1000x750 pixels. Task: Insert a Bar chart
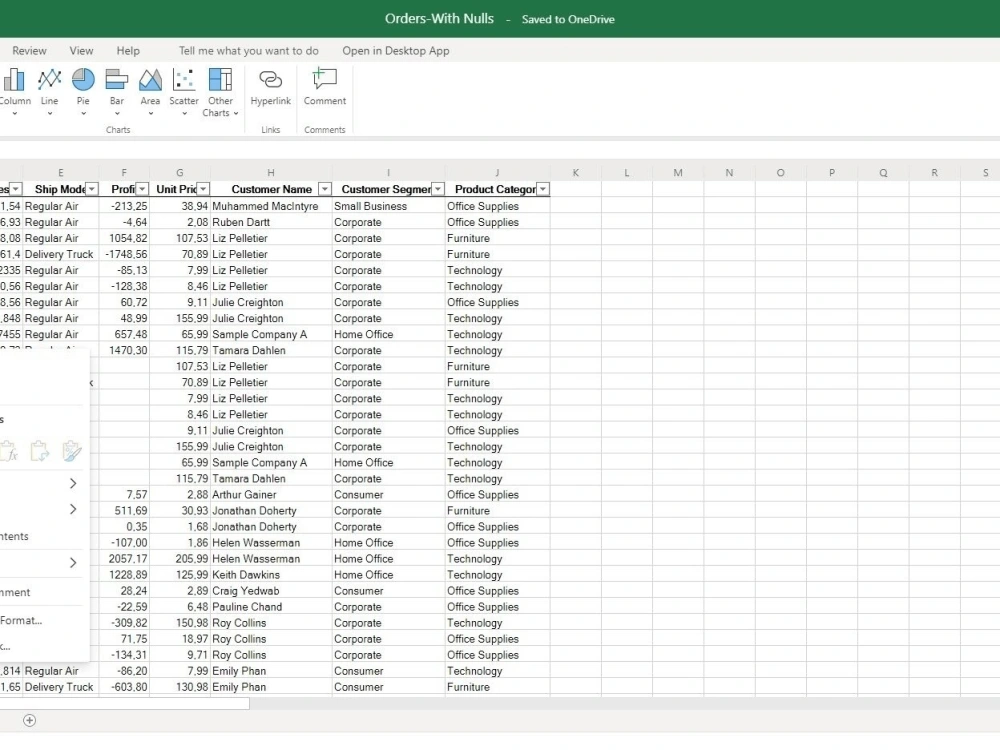(x=117, y=86)
